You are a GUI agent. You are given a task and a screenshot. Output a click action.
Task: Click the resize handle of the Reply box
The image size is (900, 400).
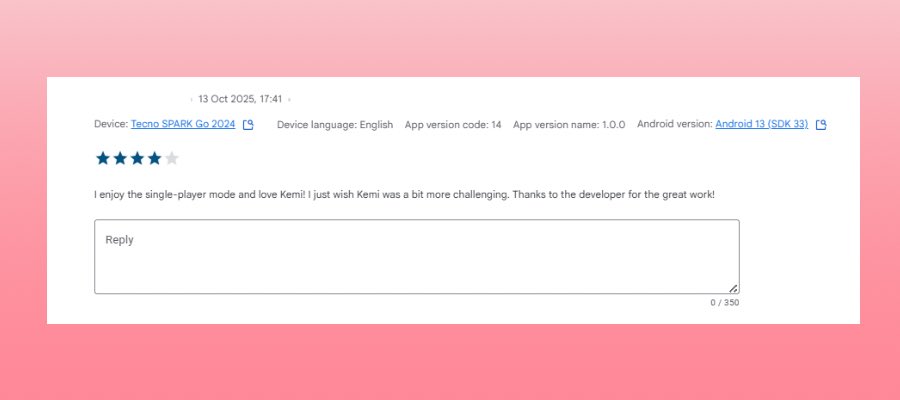pos(733,288)
